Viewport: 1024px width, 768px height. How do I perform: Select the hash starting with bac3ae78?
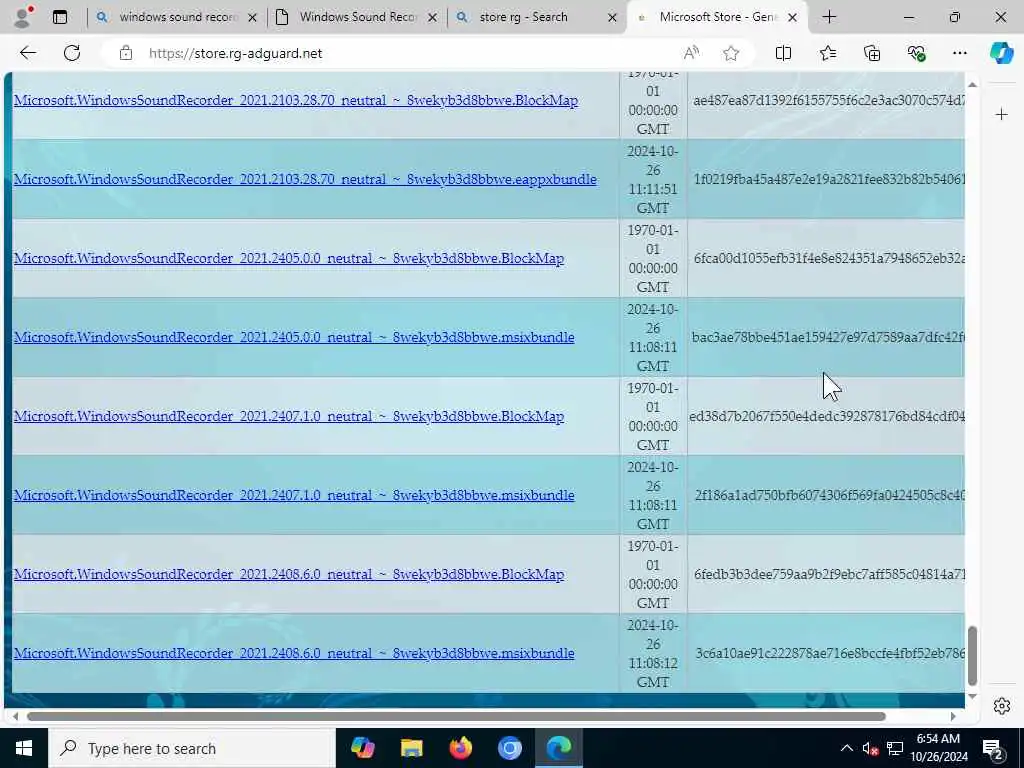(x=828, y=337)
